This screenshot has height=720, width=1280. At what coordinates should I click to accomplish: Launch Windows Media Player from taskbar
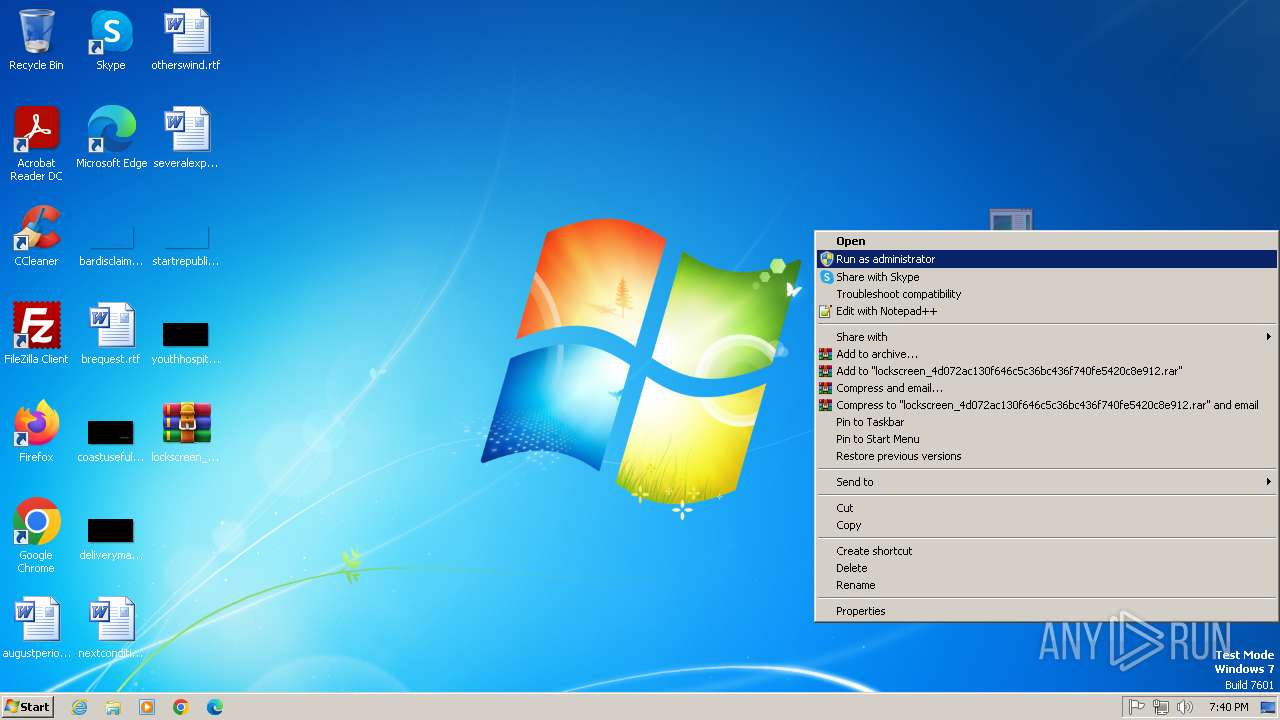pos(147,707)
